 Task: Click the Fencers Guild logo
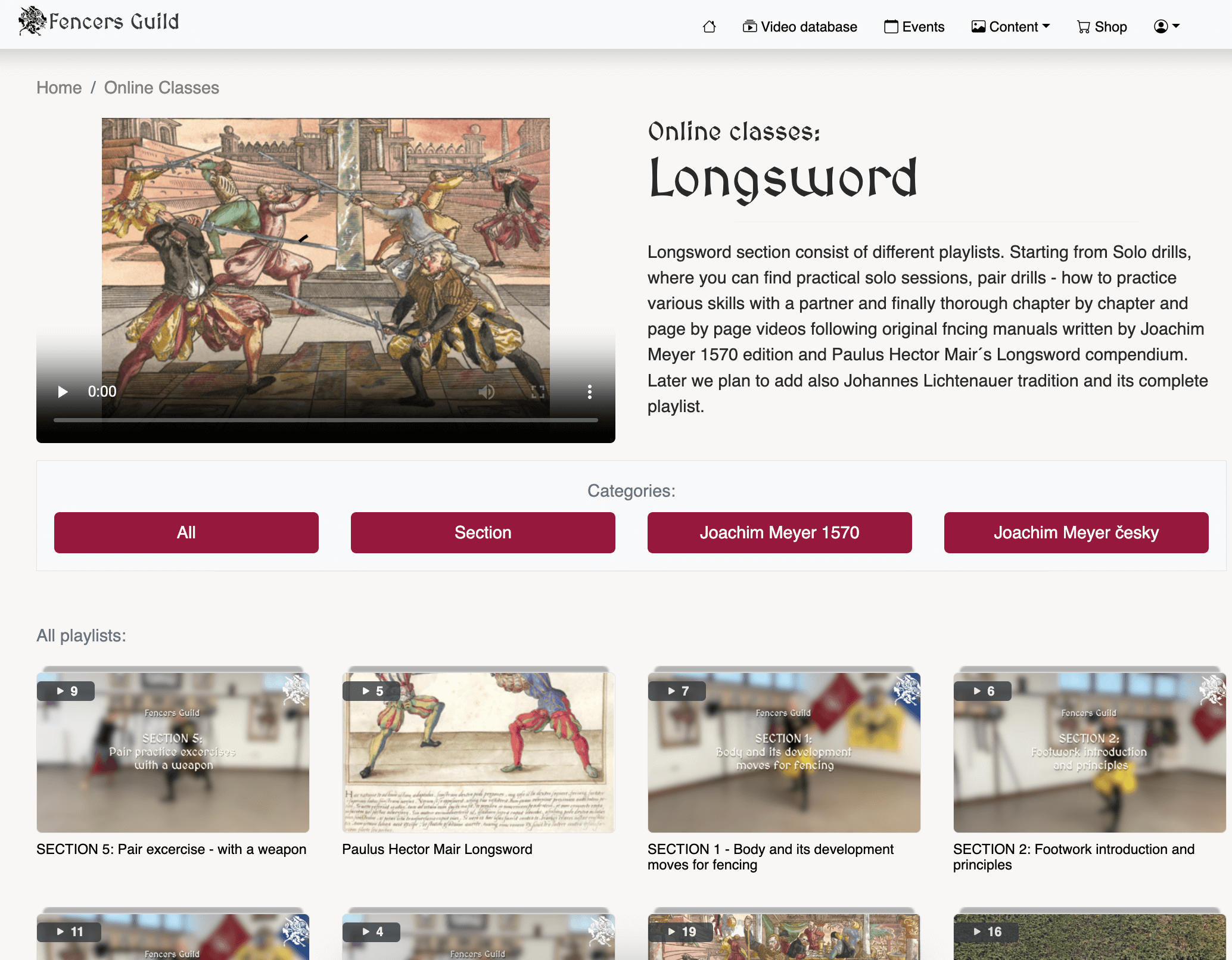pyautogui.click(x=99, y=21)
